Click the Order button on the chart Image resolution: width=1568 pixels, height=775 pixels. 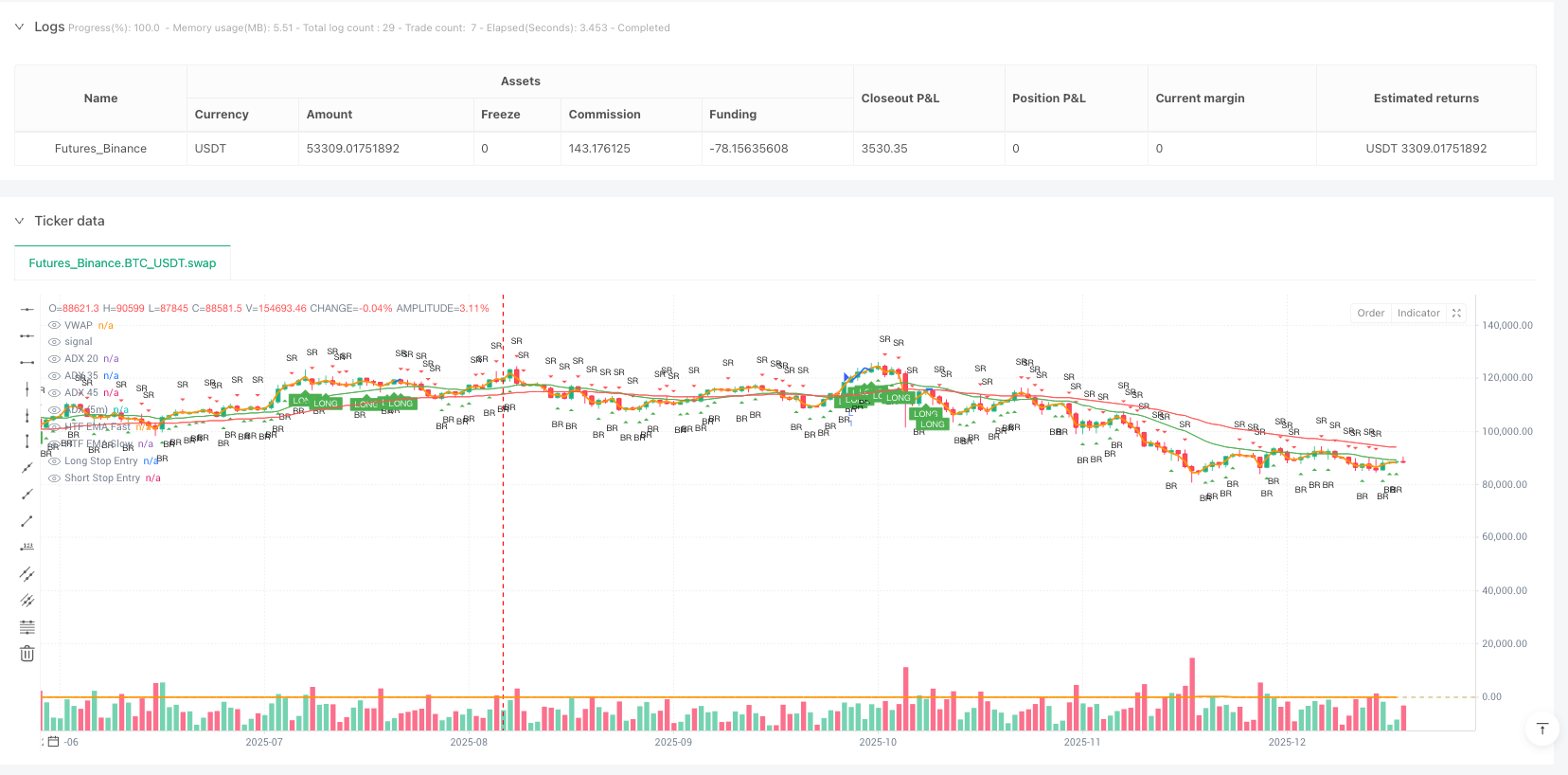(x=1370, y=313)
